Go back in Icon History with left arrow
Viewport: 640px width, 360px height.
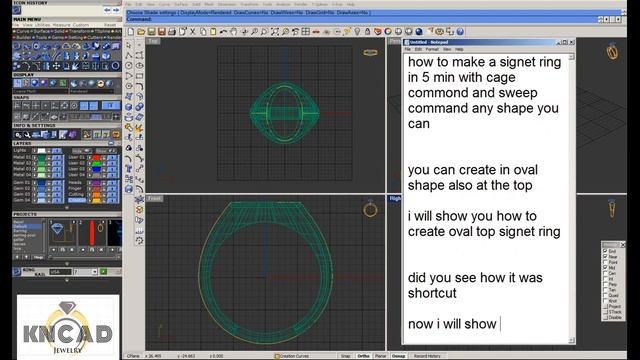(107, 10)
